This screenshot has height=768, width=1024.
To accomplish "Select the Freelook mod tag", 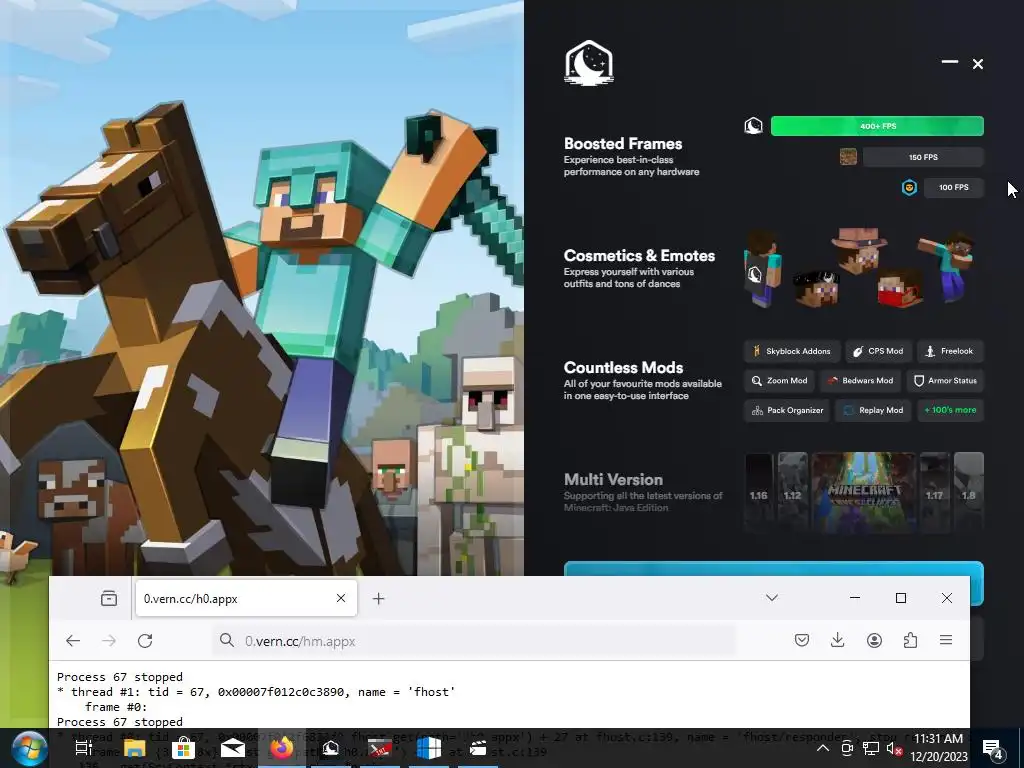I will [950, 351].
